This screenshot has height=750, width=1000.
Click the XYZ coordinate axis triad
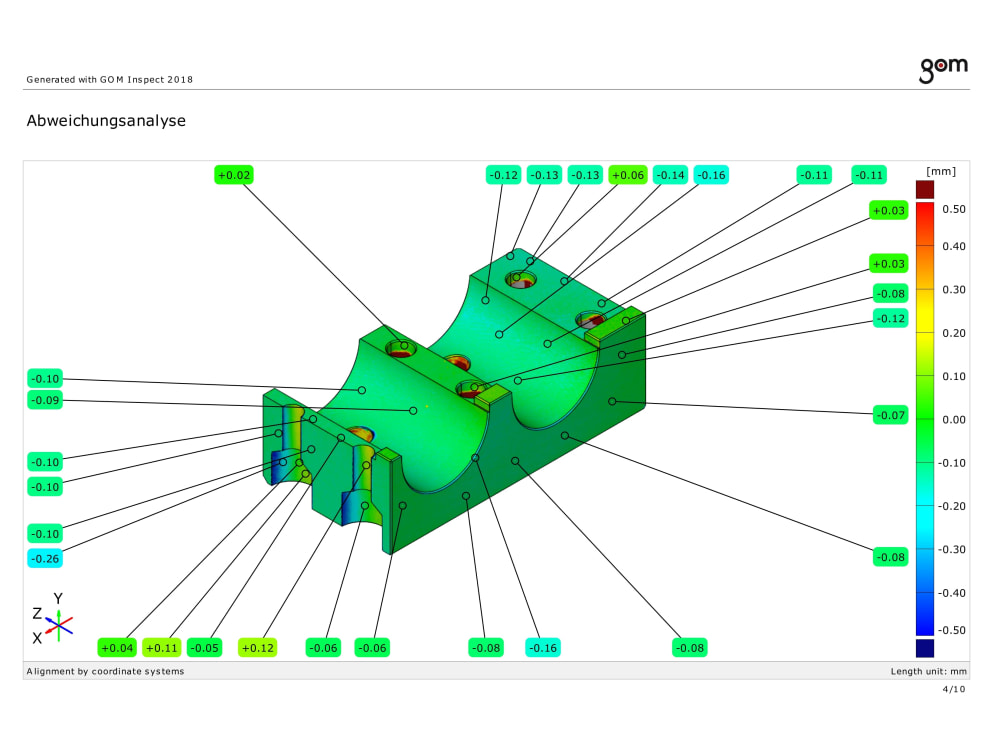point(52,619)
